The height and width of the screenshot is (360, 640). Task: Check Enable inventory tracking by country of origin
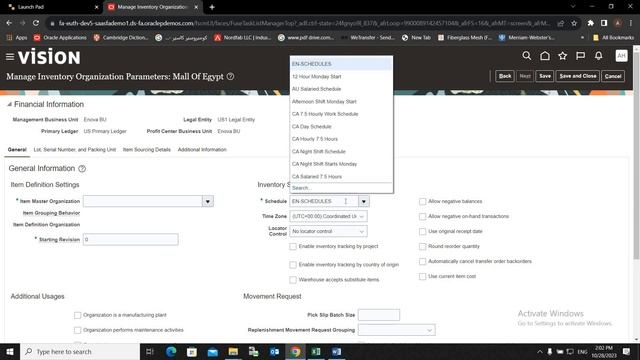coord(293,265)
